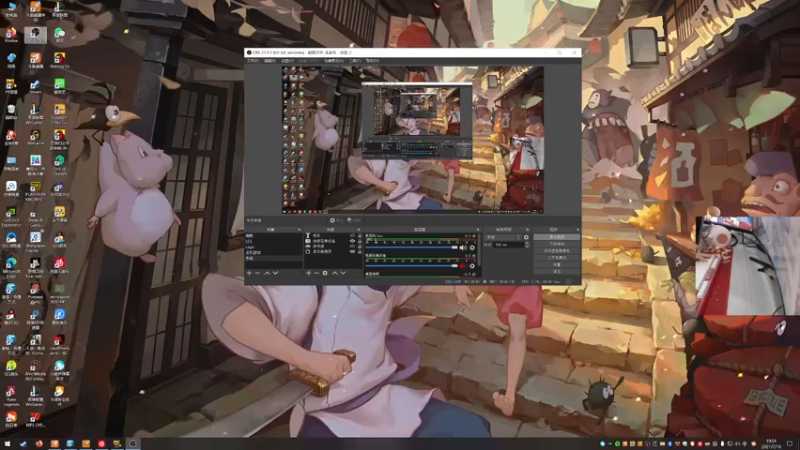Toggle the lock on the game capture source

pyautogui.click(x=360, y=246)
